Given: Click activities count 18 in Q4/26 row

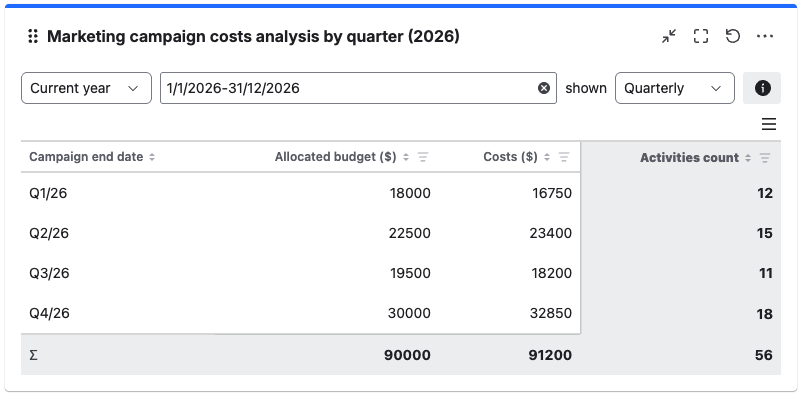Looking at the screenshot, I should point(765,314).
